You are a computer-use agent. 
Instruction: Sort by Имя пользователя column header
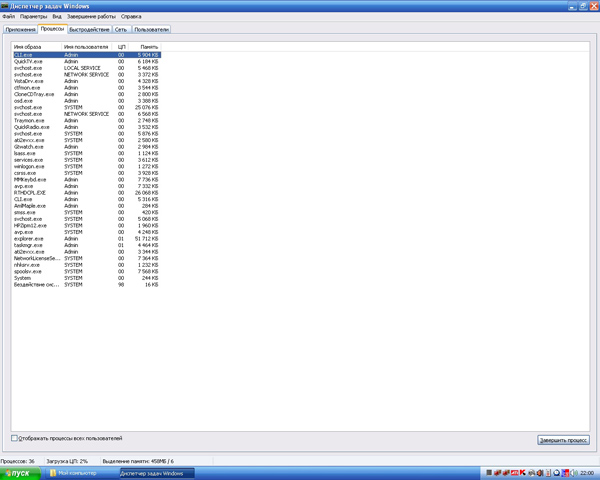pyautogui.click(x=88, y=47)
